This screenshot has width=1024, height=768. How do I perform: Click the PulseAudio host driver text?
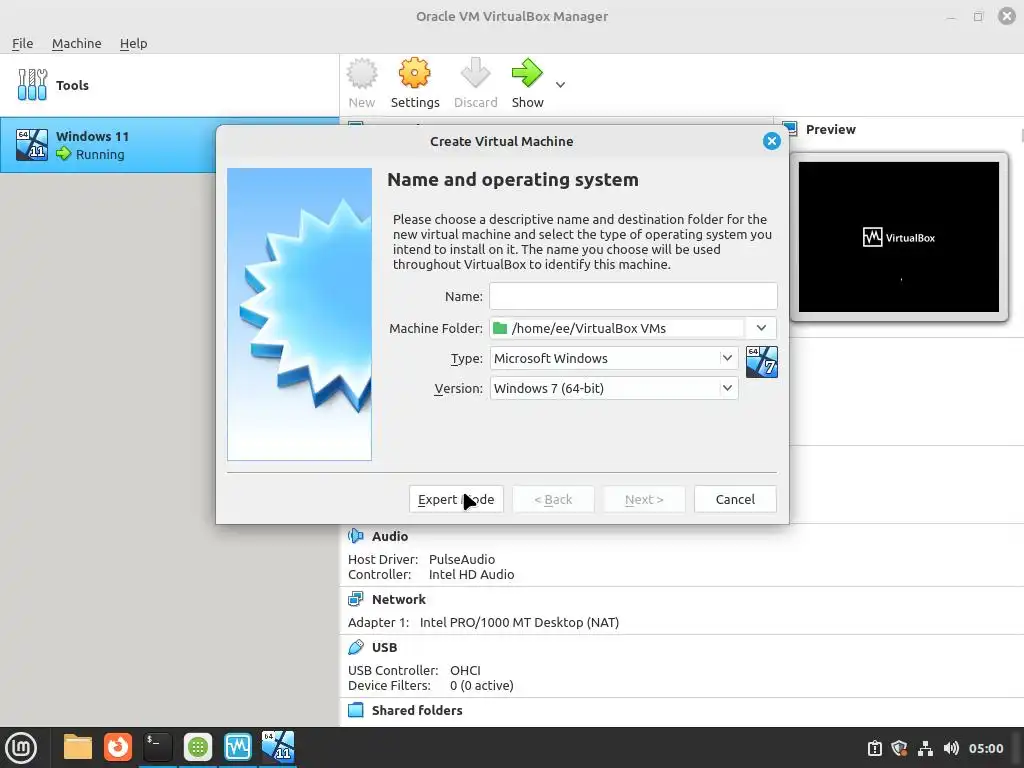(462, 559)
